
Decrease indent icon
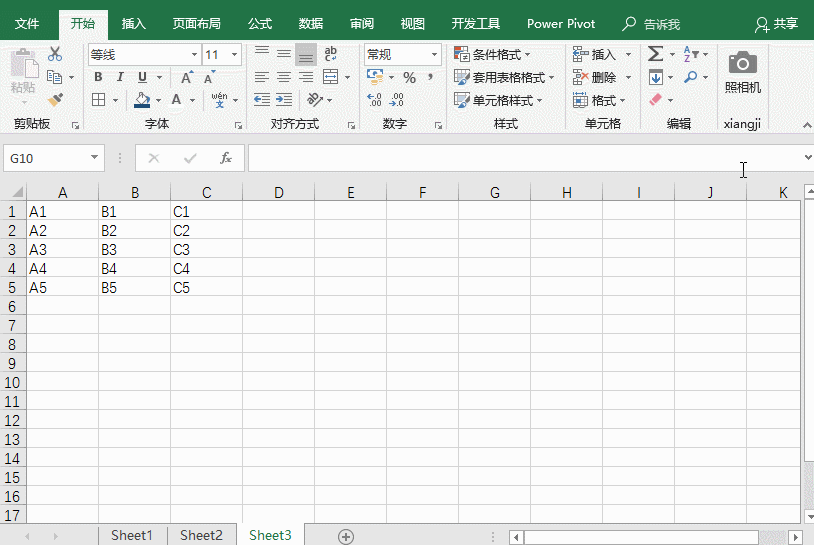coord(262,100)
